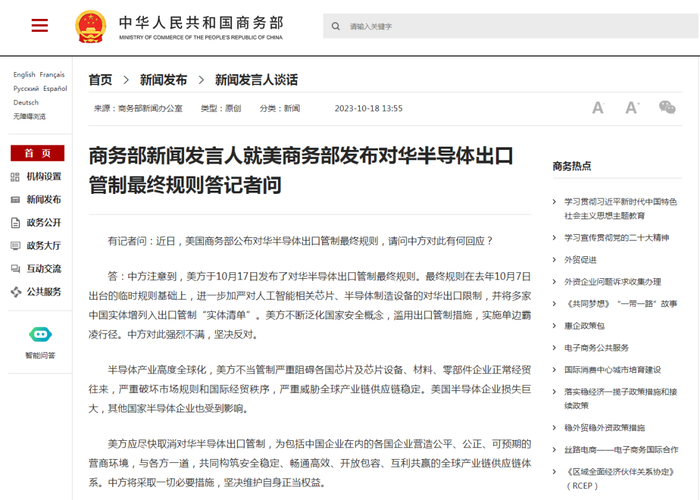
Task: Click the 公共服务 sidebar icon
Action: (16, 292)
